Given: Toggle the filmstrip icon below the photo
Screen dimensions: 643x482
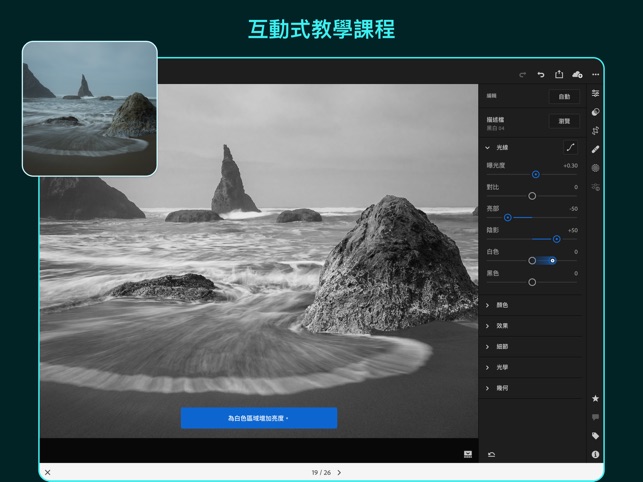Looking at the screenshot, I should pos(468,454).
